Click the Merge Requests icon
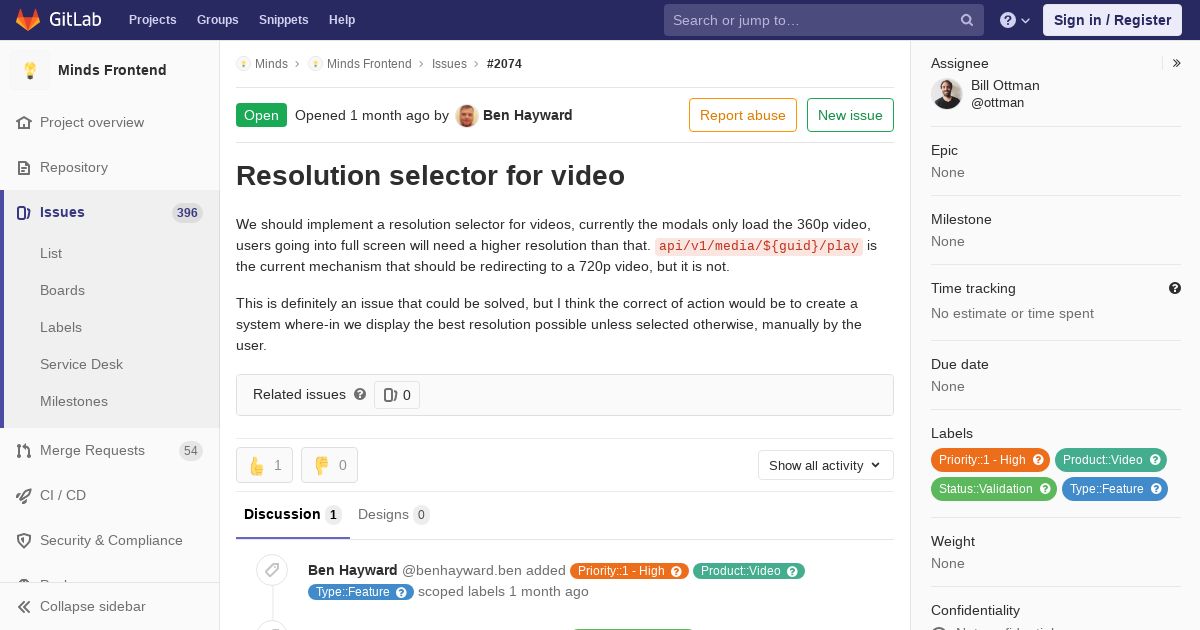1200x630 pixels. (24, 450)
